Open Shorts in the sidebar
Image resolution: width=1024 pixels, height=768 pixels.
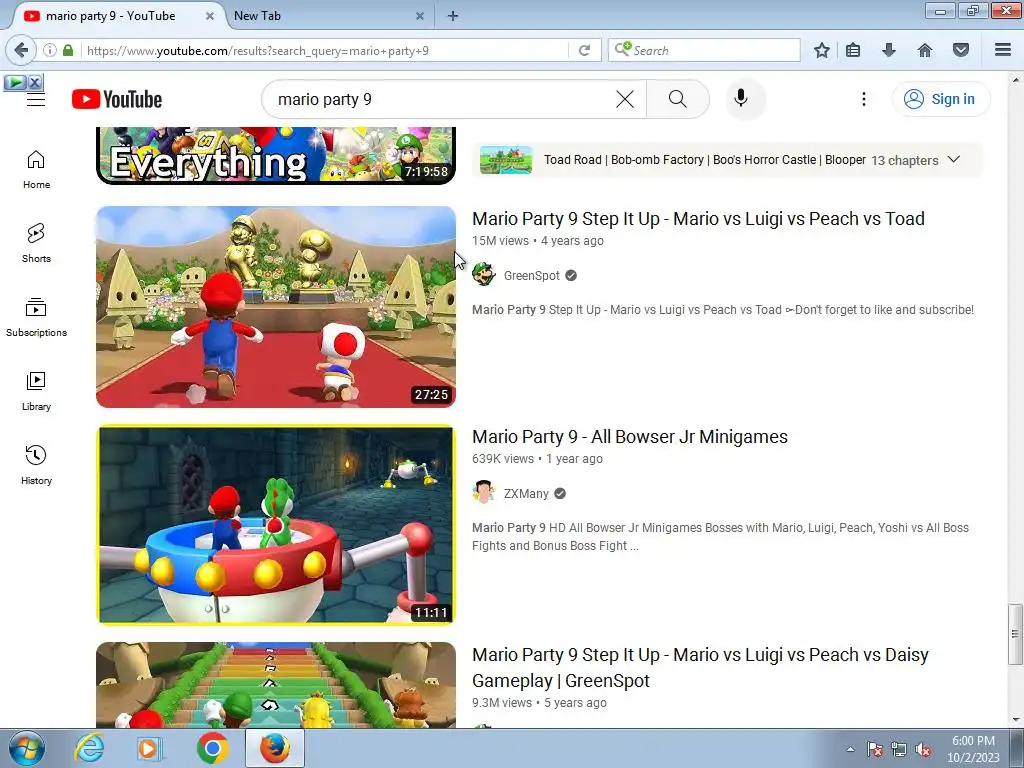coord(36,243)
